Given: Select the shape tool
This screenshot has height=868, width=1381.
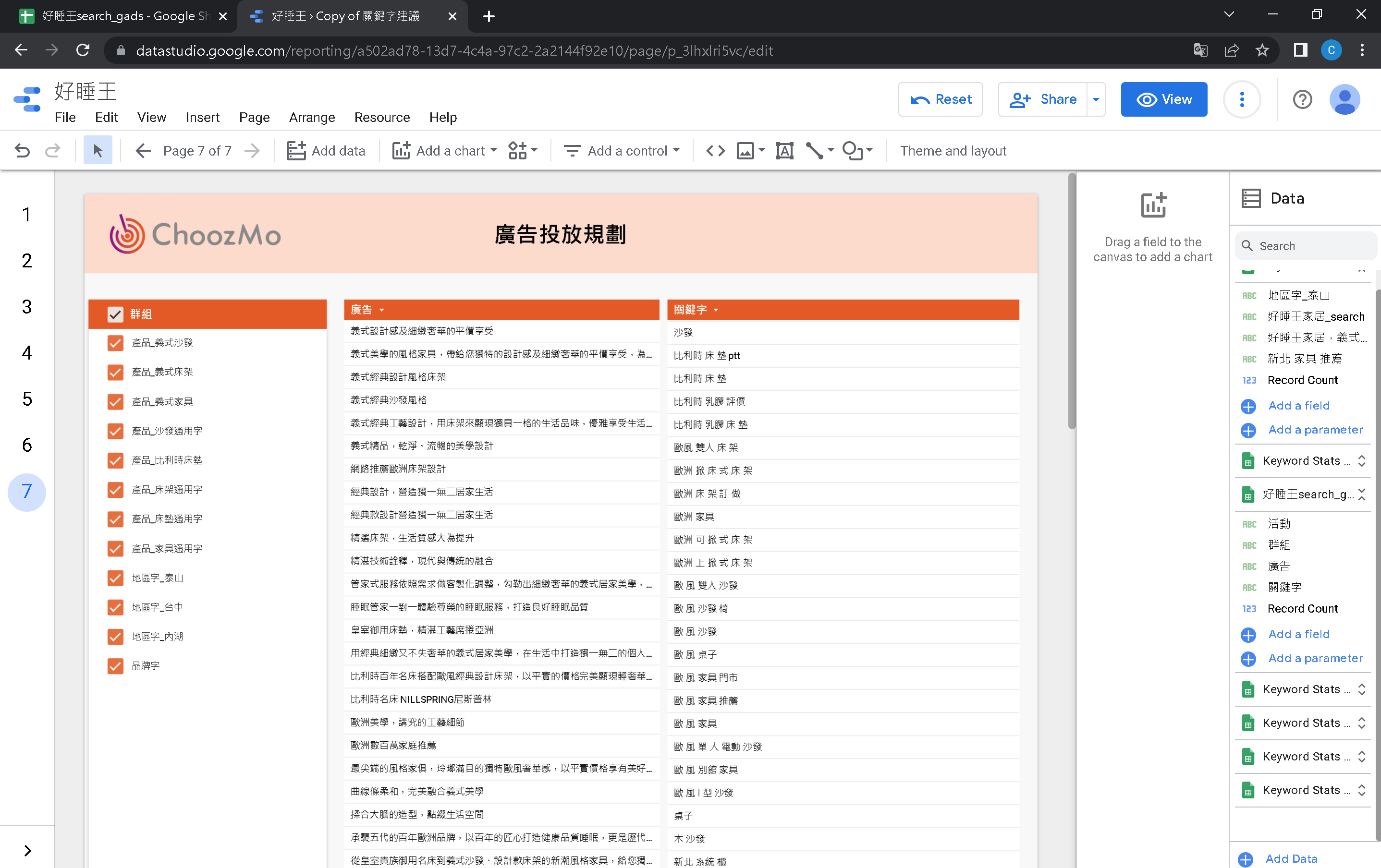Looking at the screenshot, I should pos(852,151).
